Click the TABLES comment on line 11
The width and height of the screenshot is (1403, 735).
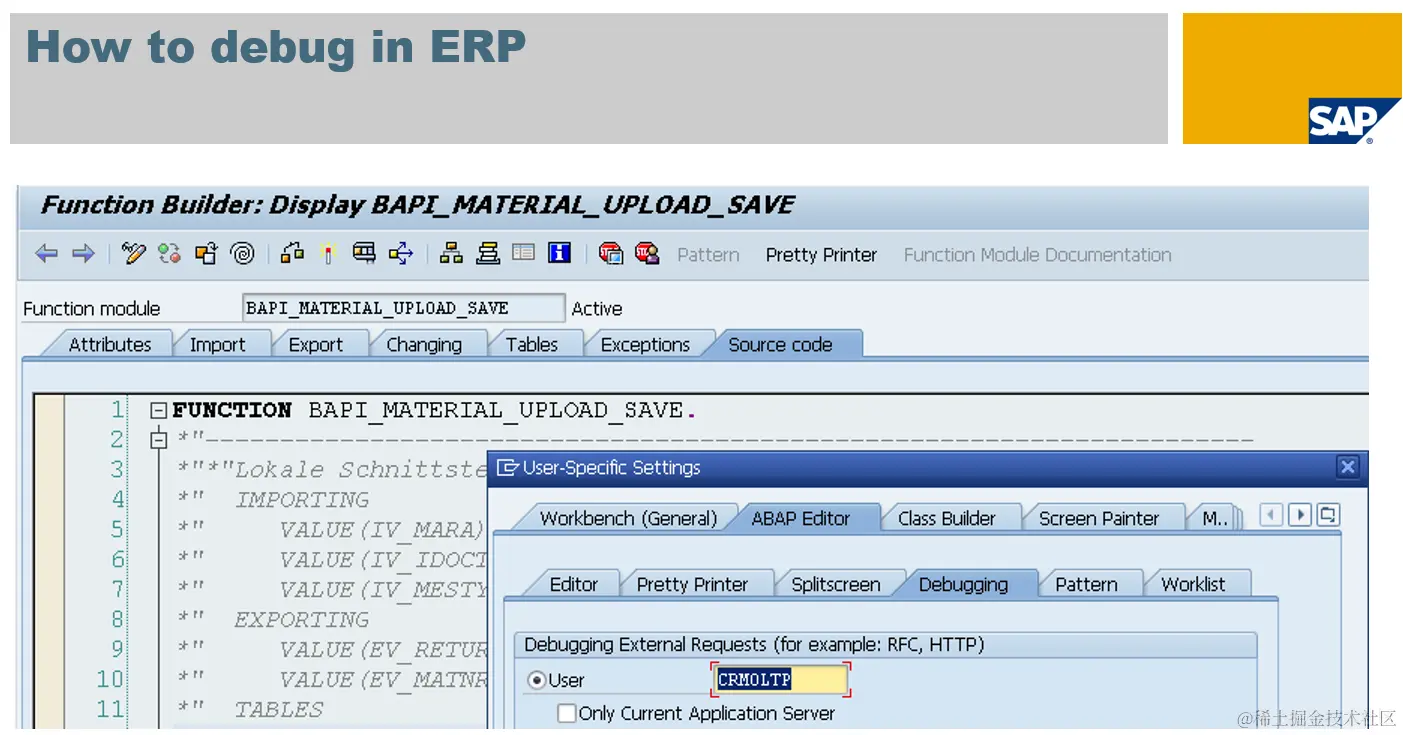(279, 710)
